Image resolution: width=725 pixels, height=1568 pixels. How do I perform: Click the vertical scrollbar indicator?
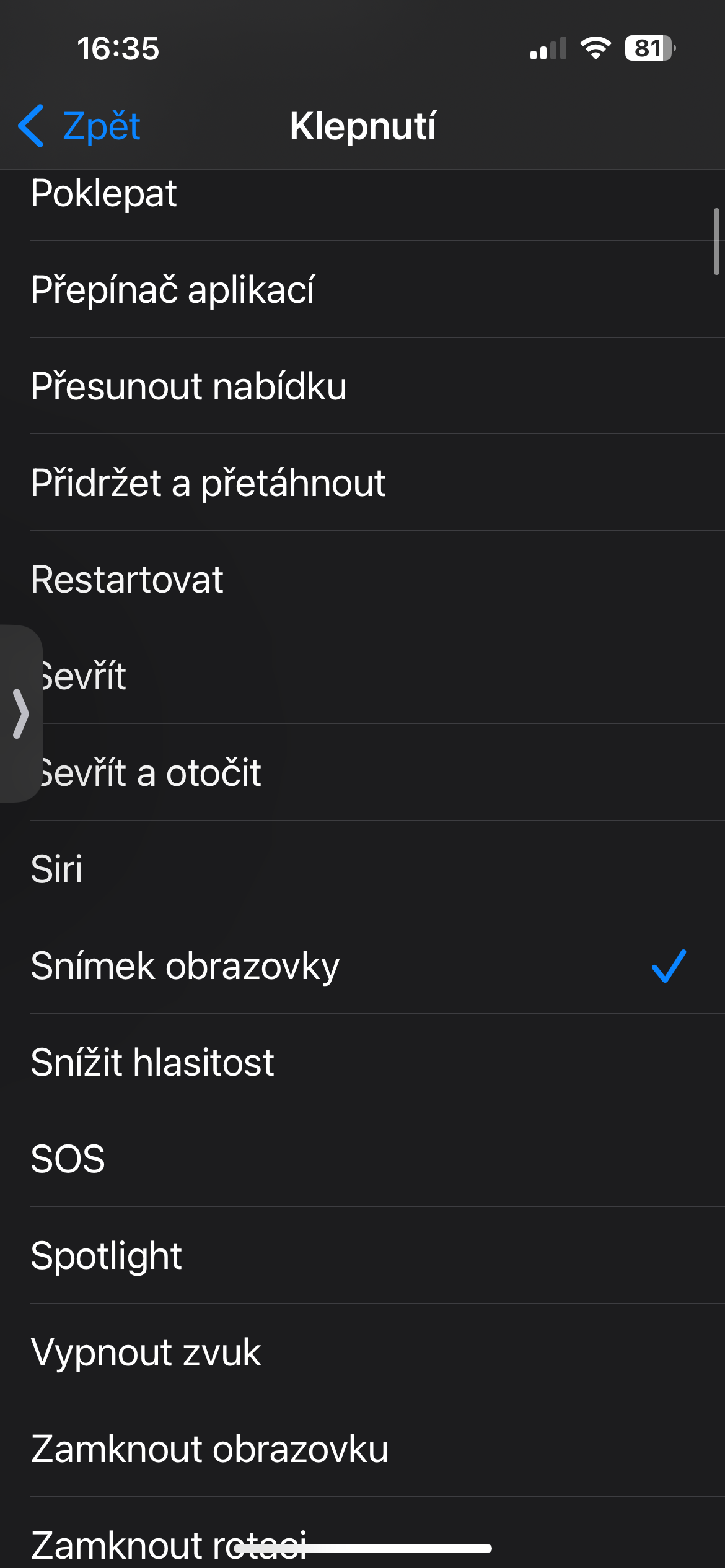[716, 242]
